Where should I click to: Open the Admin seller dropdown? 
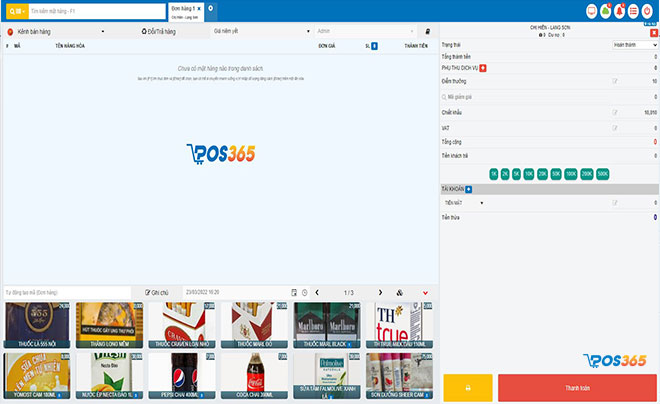(x=365, y=31)
